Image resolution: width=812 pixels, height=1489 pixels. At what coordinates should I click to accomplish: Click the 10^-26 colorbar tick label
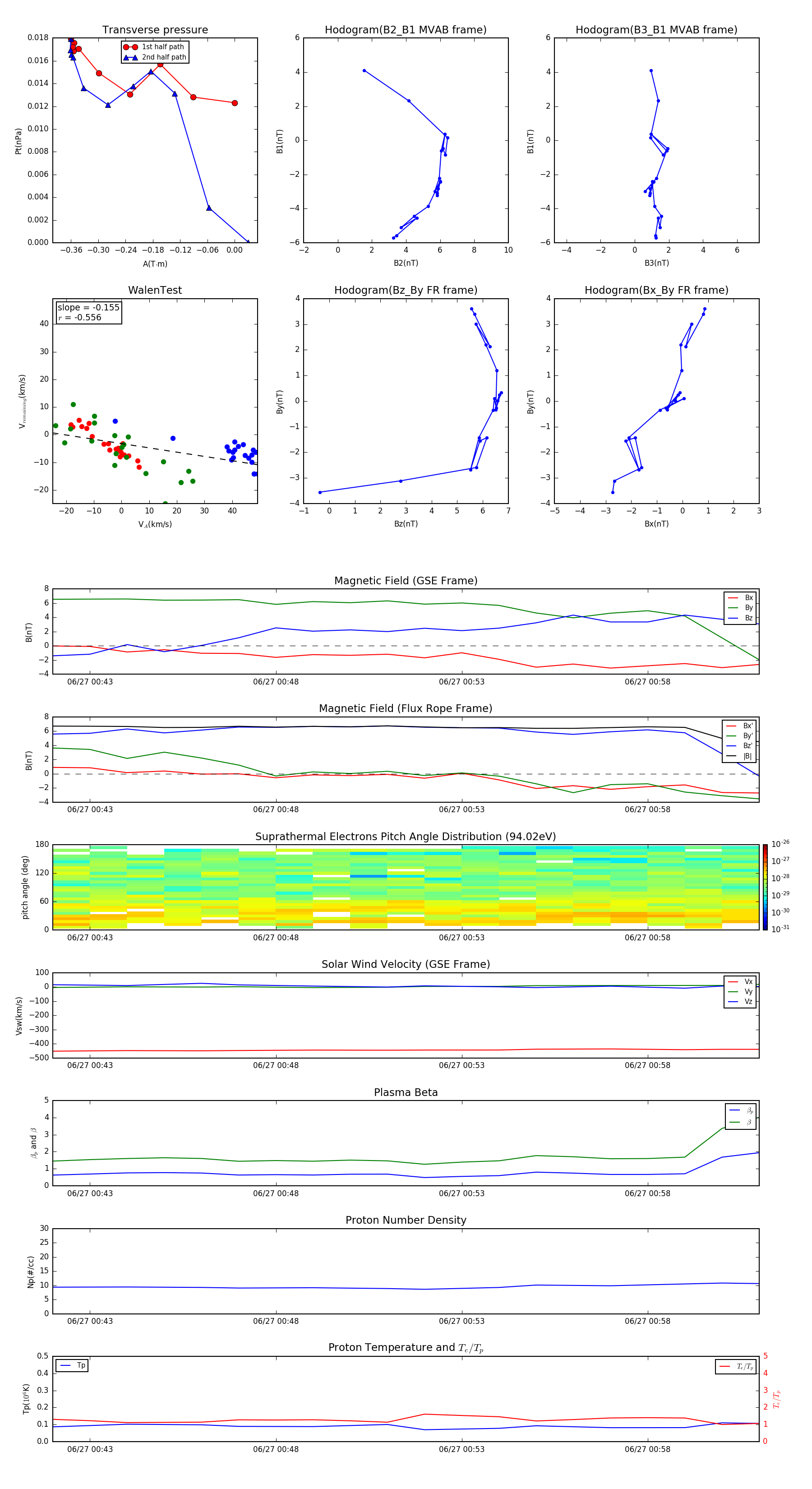point(780,844)
